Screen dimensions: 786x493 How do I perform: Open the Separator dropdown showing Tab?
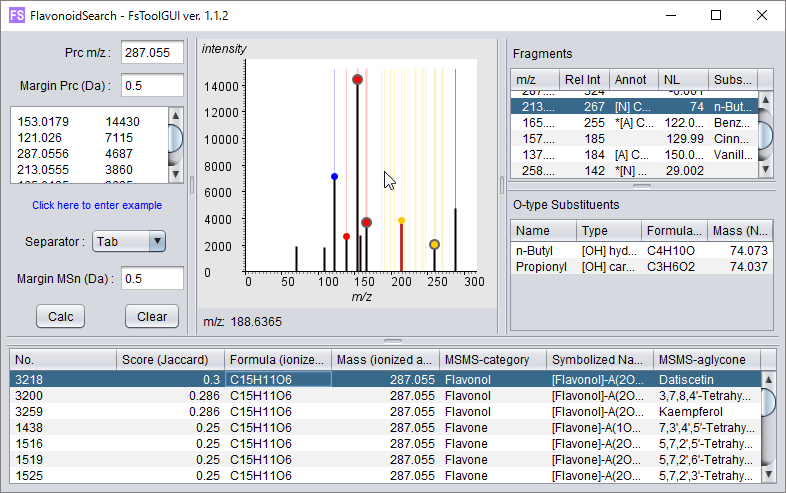[129, 241]
